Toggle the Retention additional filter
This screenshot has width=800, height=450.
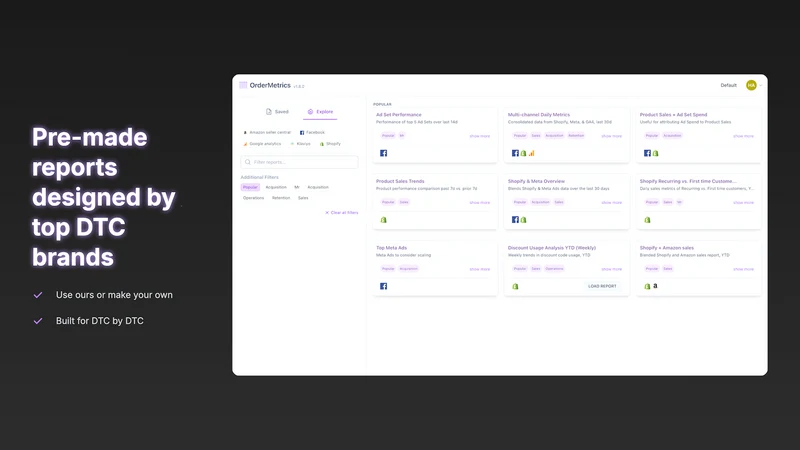281,198
